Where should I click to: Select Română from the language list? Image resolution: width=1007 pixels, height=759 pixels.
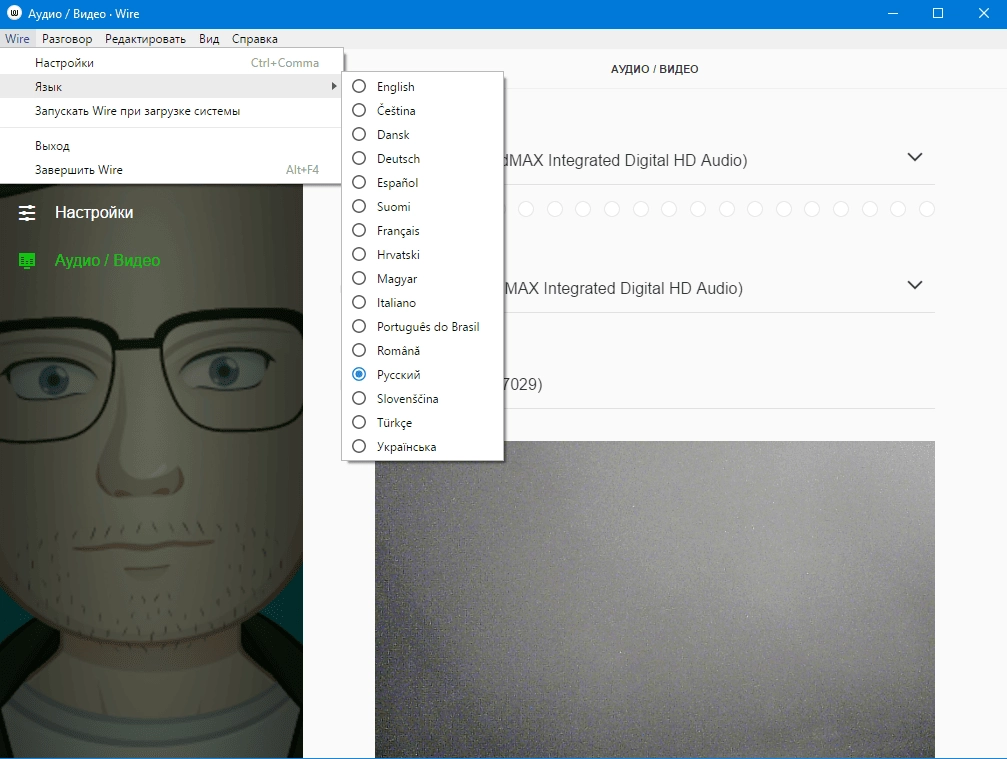[x=423, y=350]
